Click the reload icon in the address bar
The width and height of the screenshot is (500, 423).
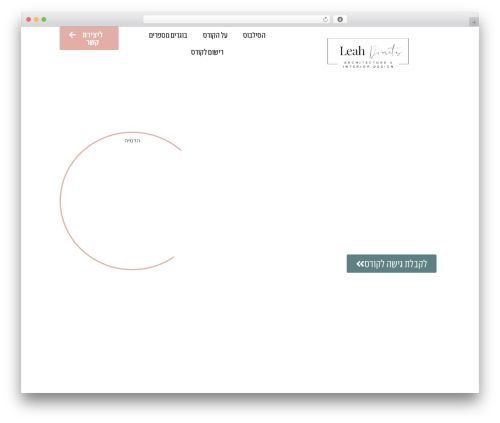click(x=325, y=20)
